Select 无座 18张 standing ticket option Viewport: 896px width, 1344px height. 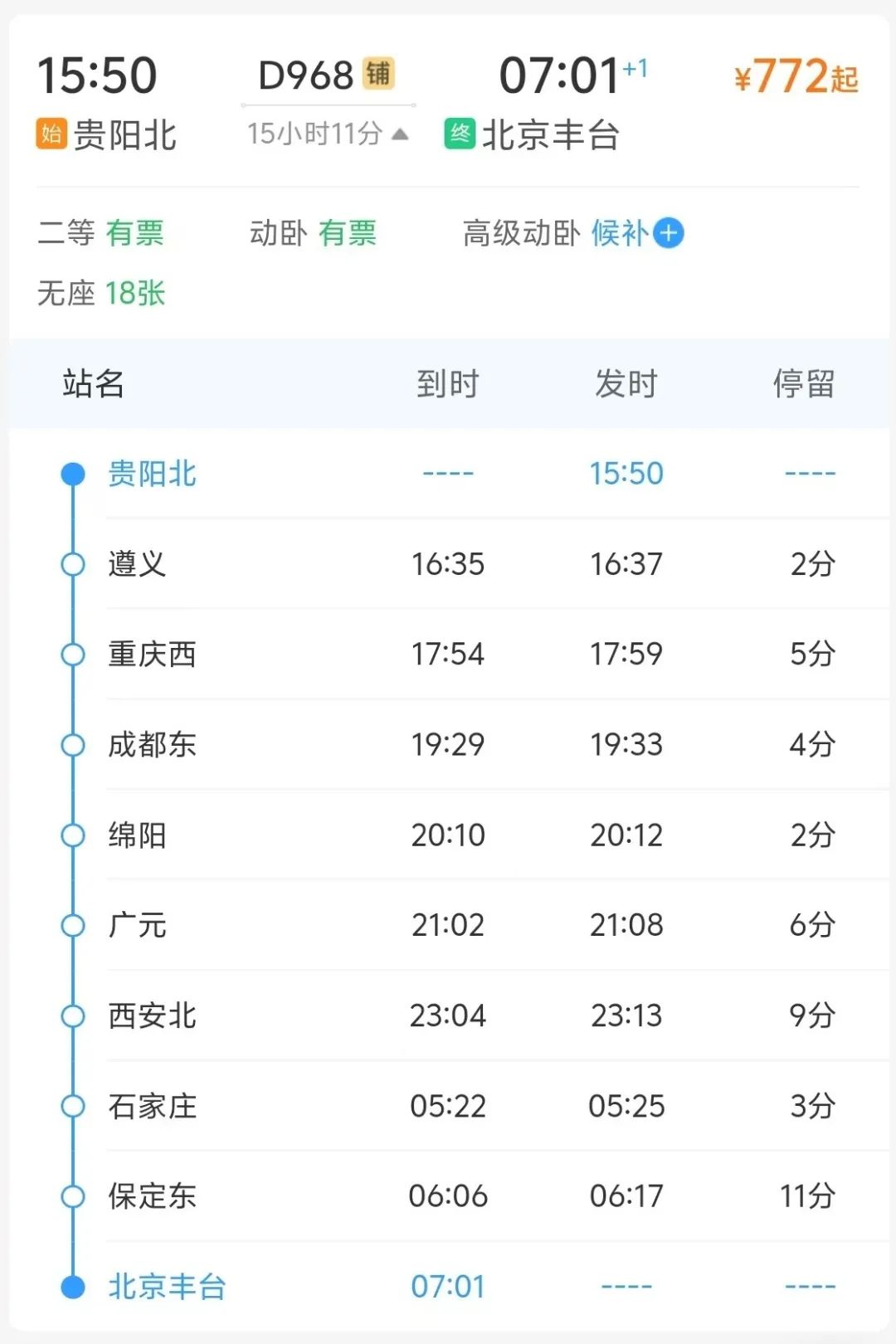pos(101,293)
